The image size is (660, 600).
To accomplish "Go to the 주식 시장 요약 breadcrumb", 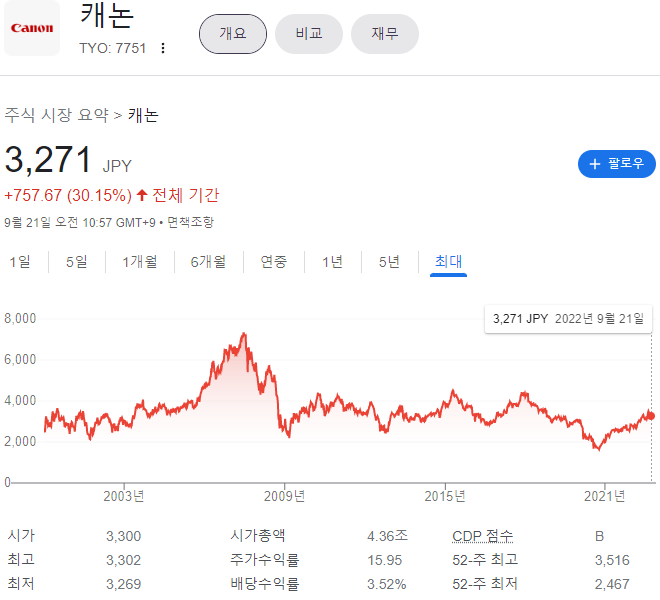I will [x=56, y=115].
